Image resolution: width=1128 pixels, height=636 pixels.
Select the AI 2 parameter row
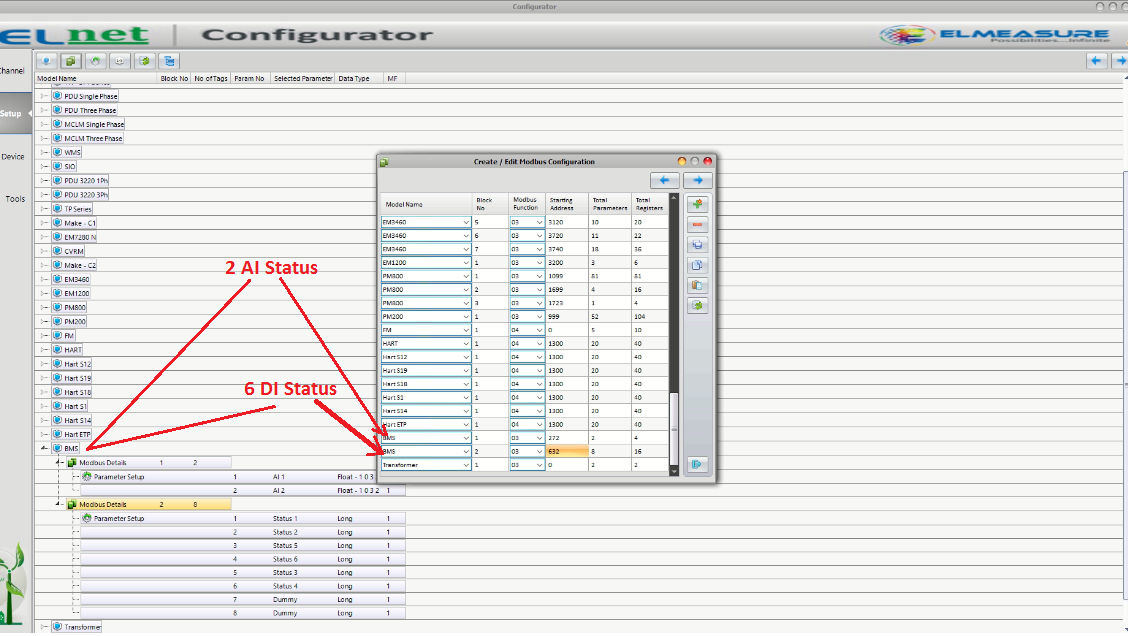(x=243, y=491)
